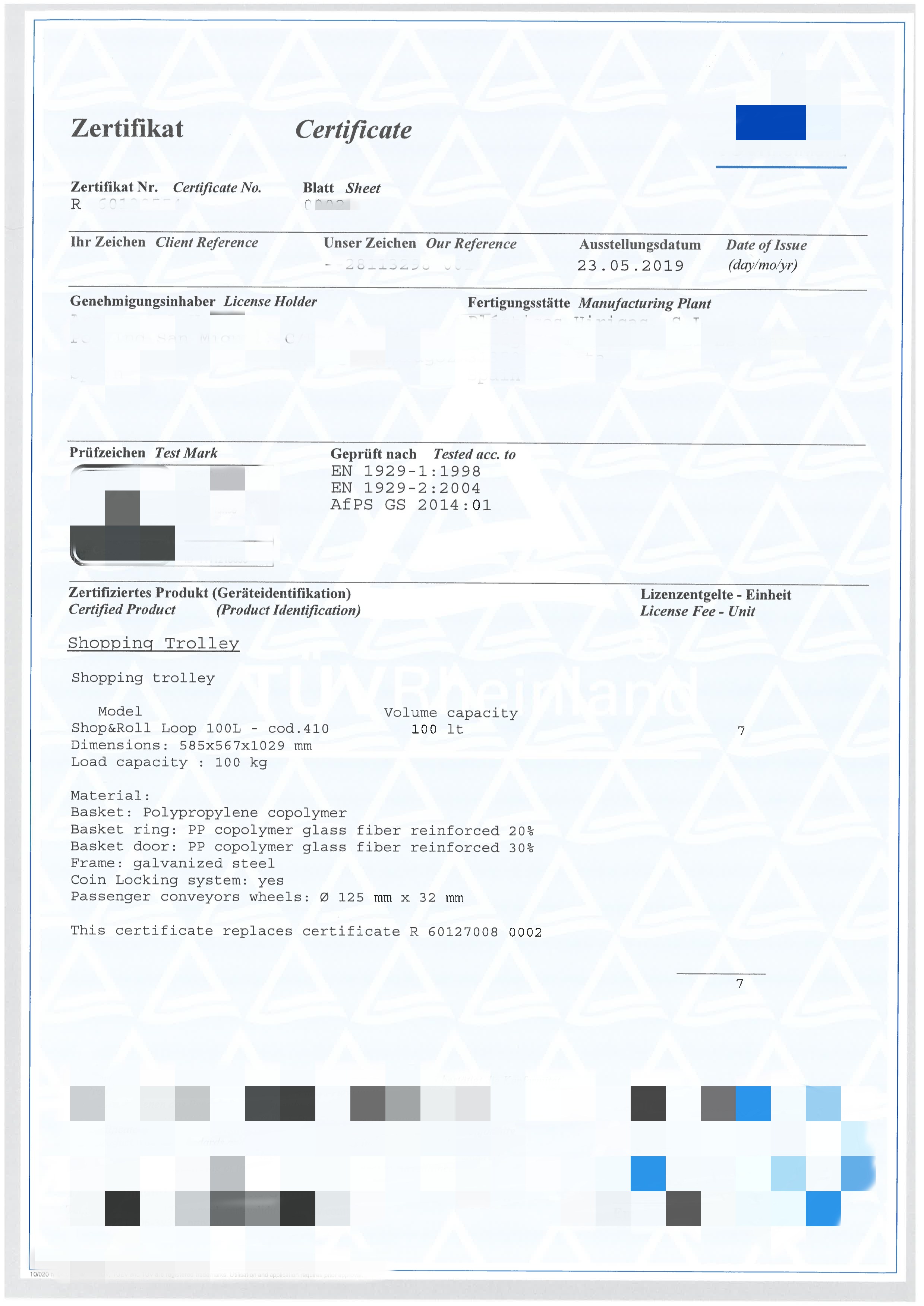This screenshot has width=924, height=1306.
Task: Click the 'This certificate replaces certificate' line
Action: tap(306, 931)
